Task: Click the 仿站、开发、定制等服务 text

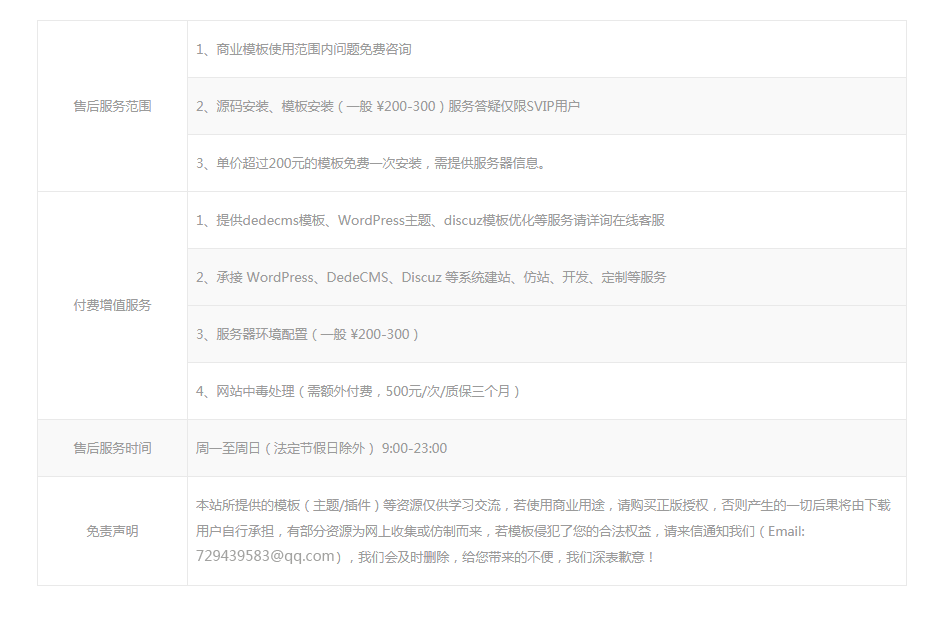Action: click(x=595, y=277)
